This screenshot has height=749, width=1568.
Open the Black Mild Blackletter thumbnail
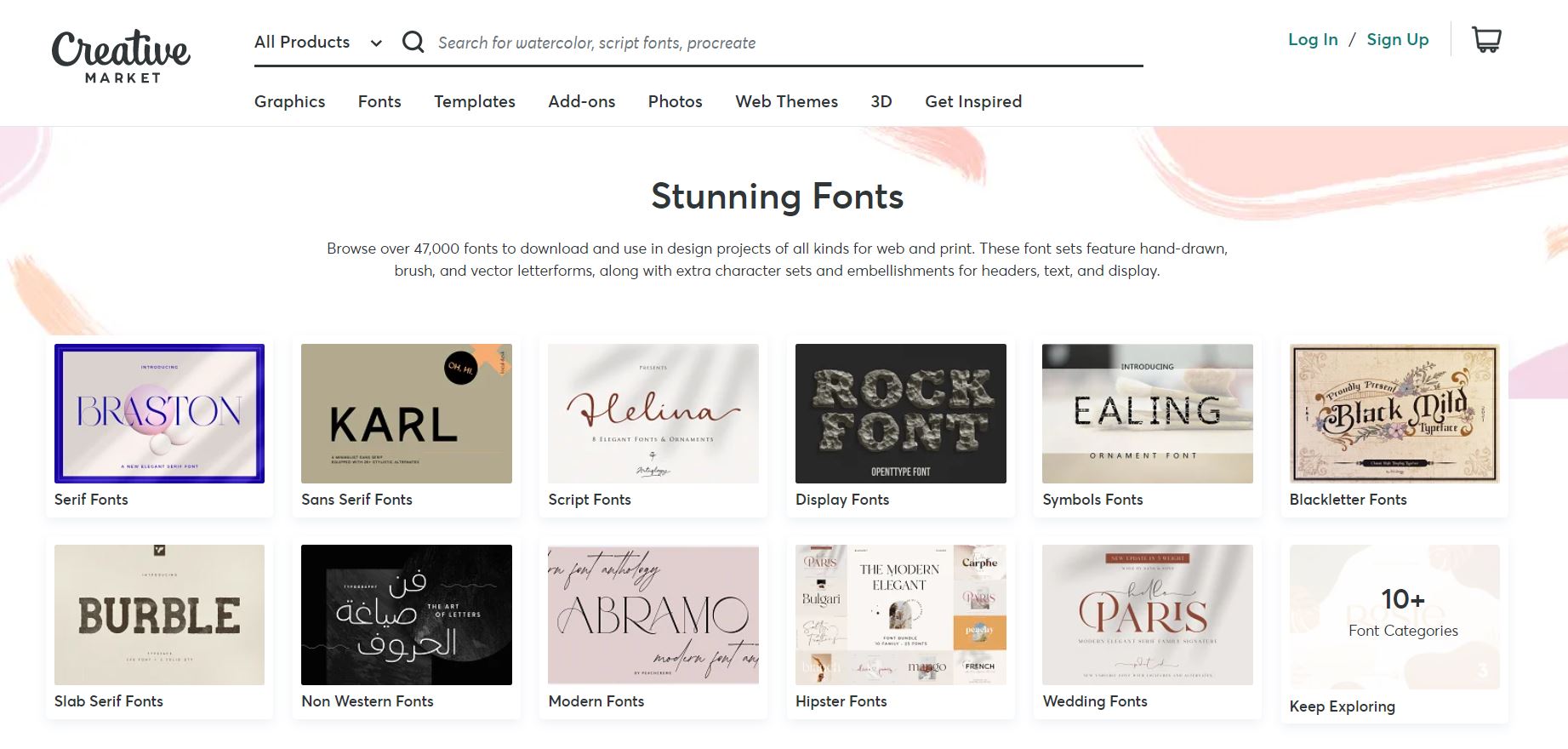click(1394, 414)
